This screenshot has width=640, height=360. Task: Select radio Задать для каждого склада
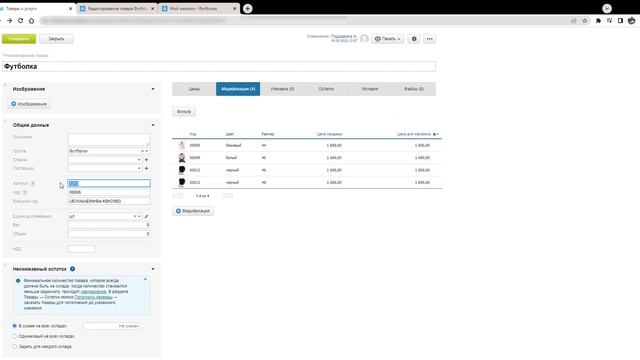[15, 347]
